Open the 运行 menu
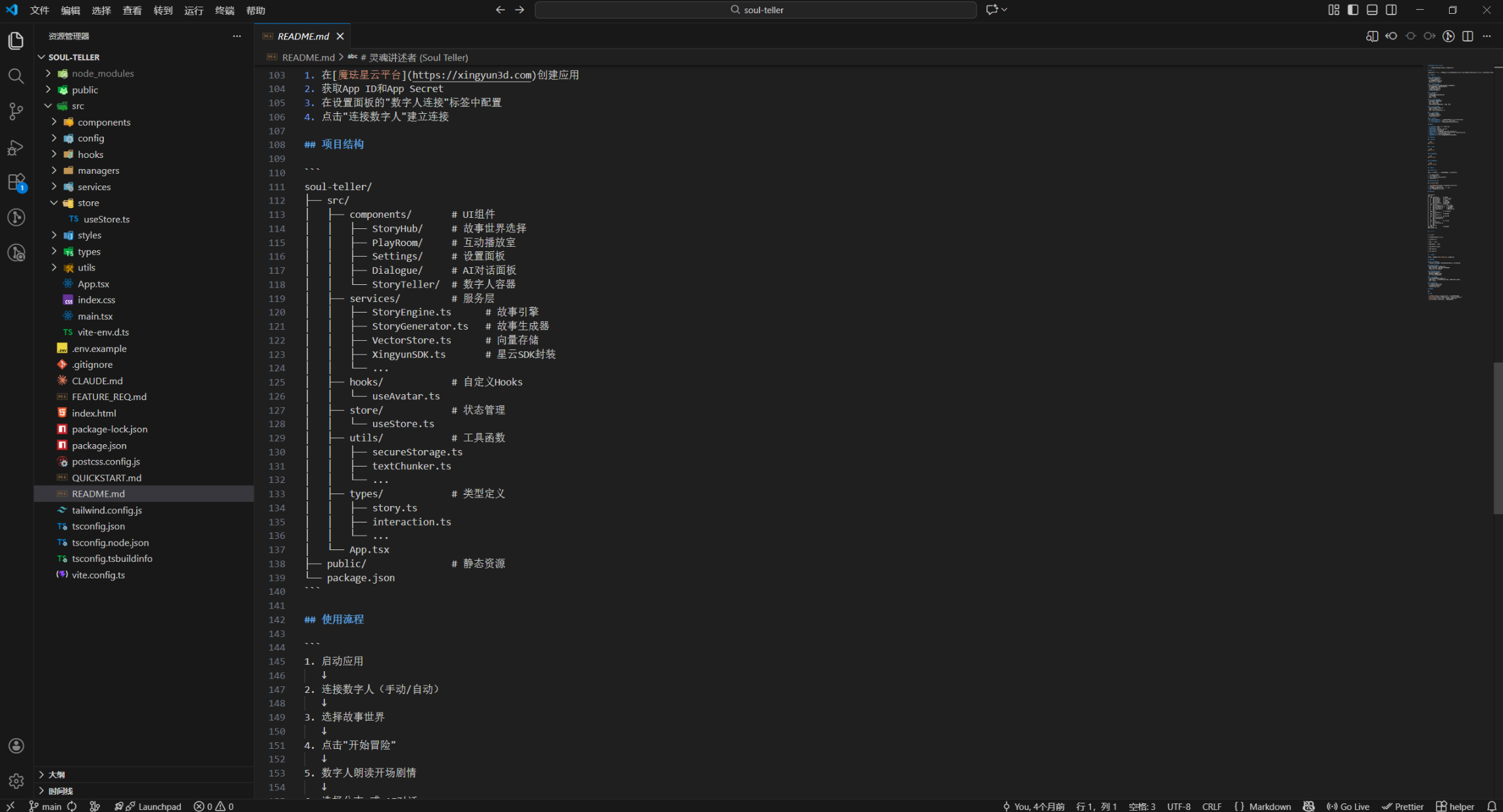 click(193, 11)
